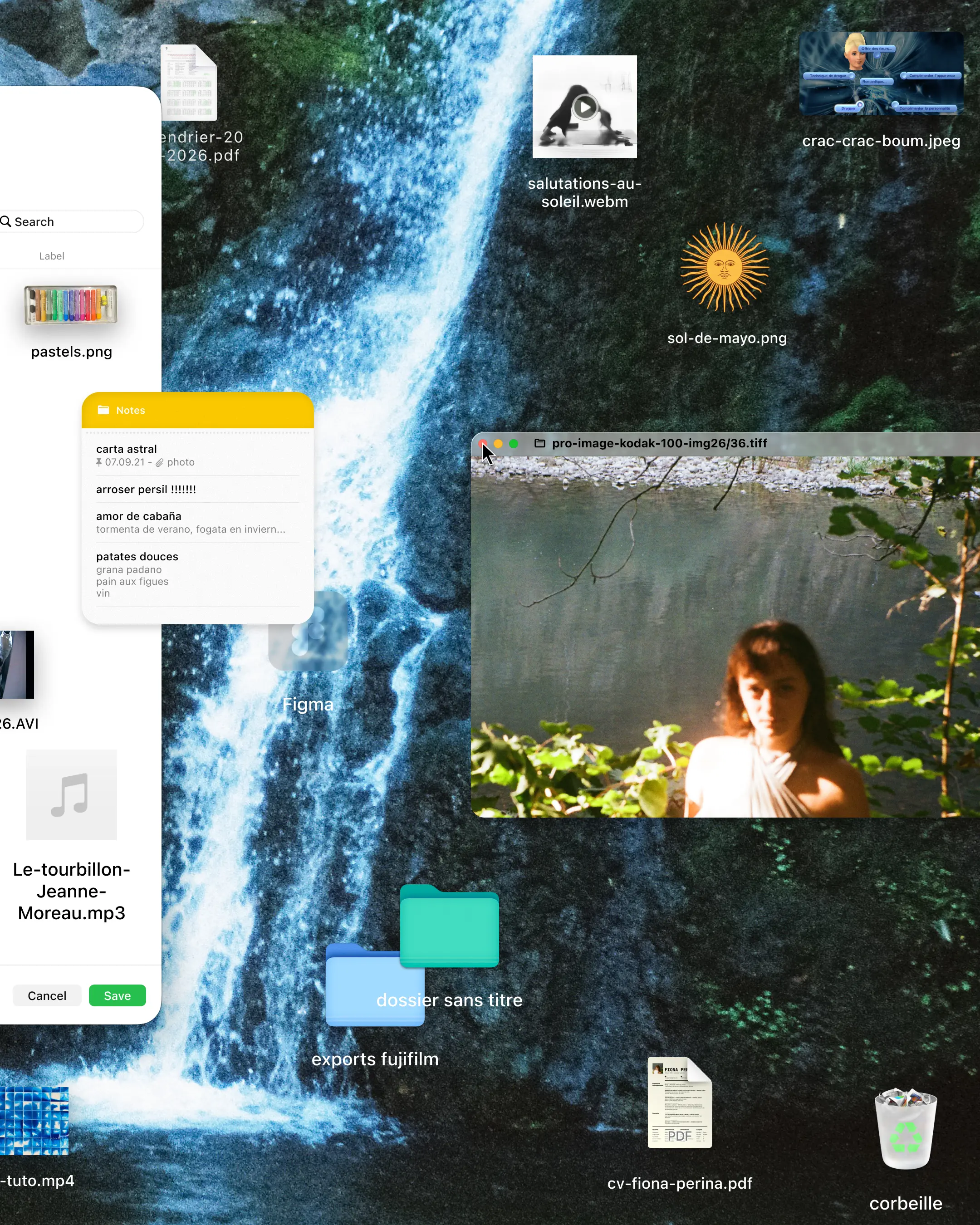Select pastels.png in the save dialog
980x1225 pixels.
(71, 305)
